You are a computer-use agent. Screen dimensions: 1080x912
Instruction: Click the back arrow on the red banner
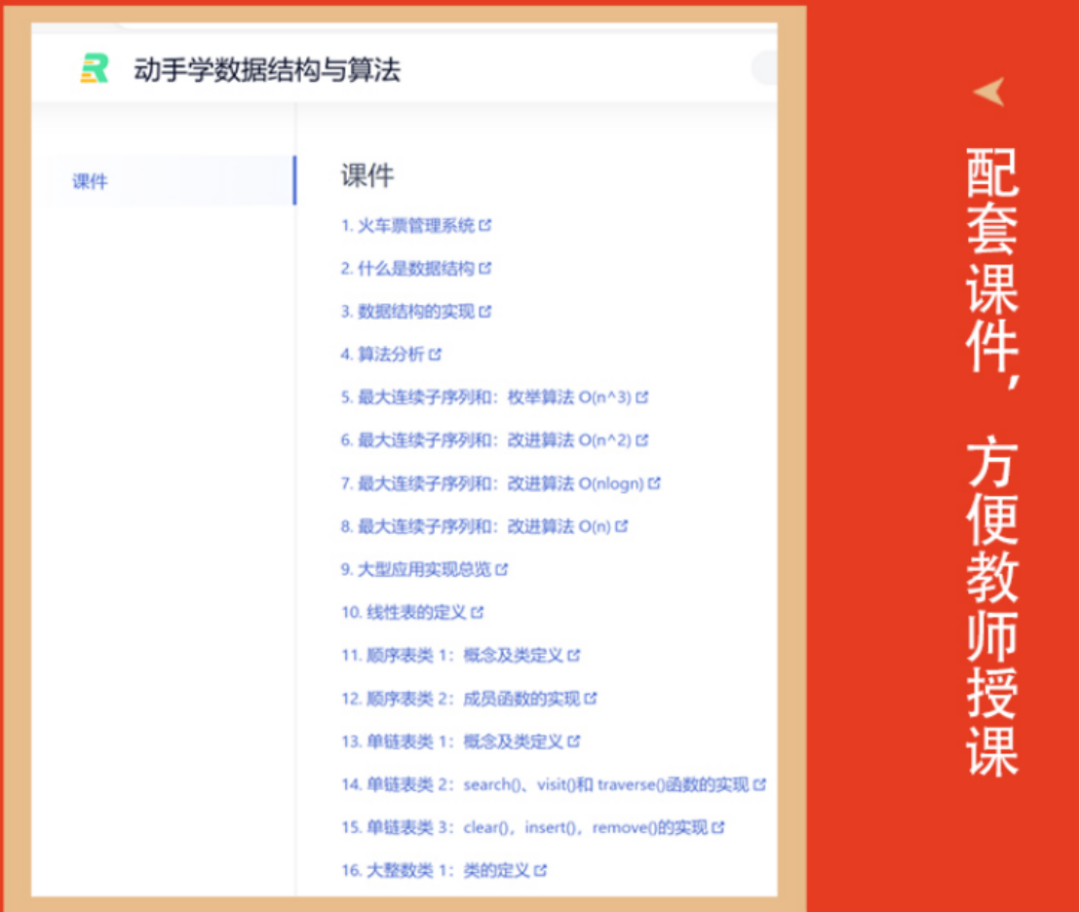tap(988, 90)
